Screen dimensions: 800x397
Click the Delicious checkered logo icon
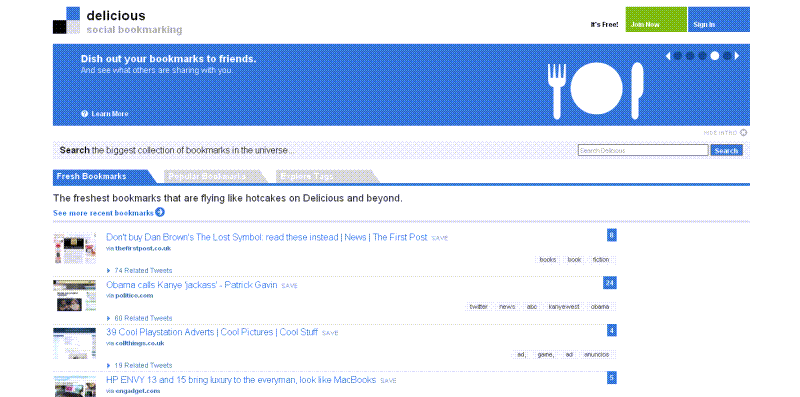click(x=66, y=20)
